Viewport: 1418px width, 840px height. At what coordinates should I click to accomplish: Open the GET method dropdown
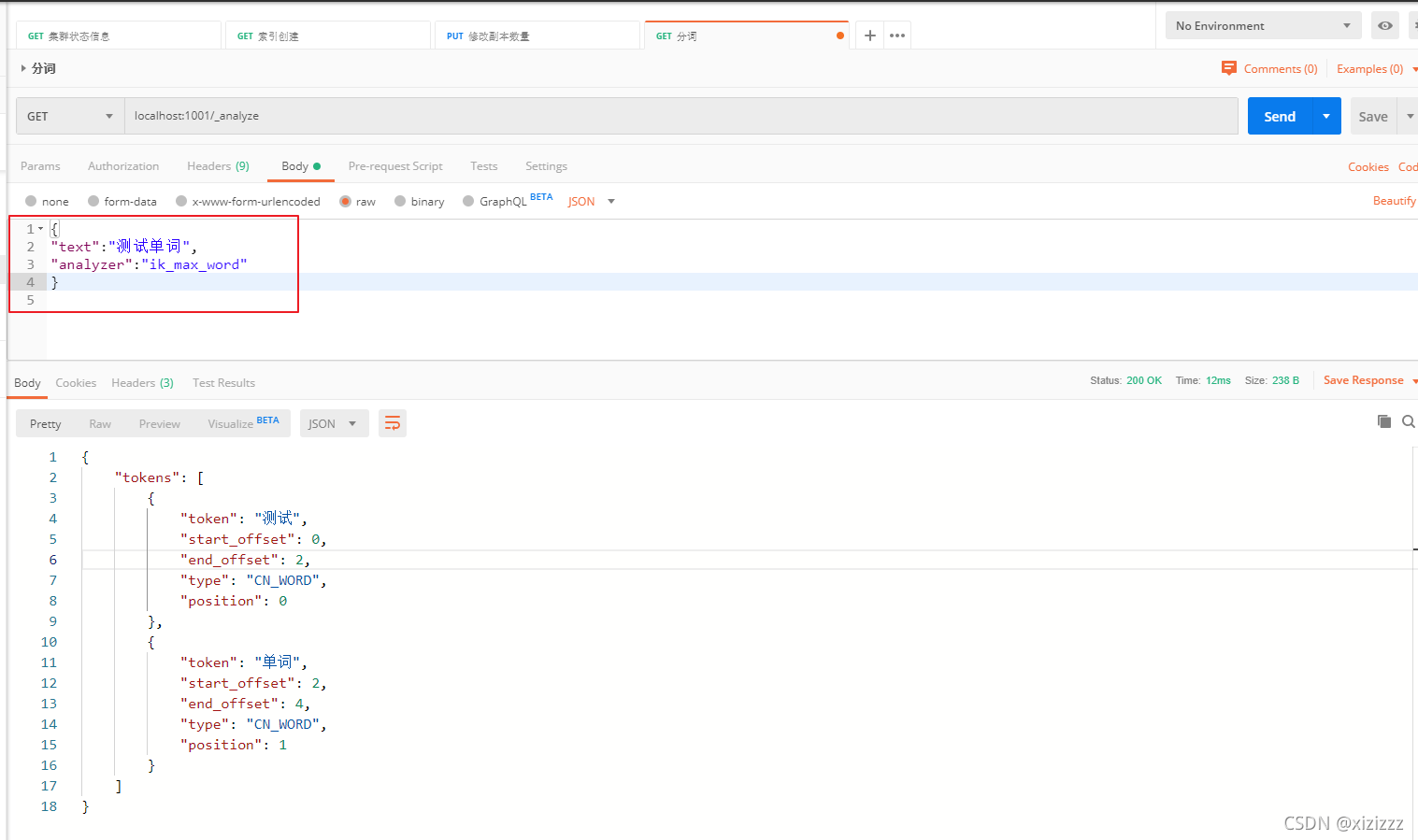[x=70, y=116]
